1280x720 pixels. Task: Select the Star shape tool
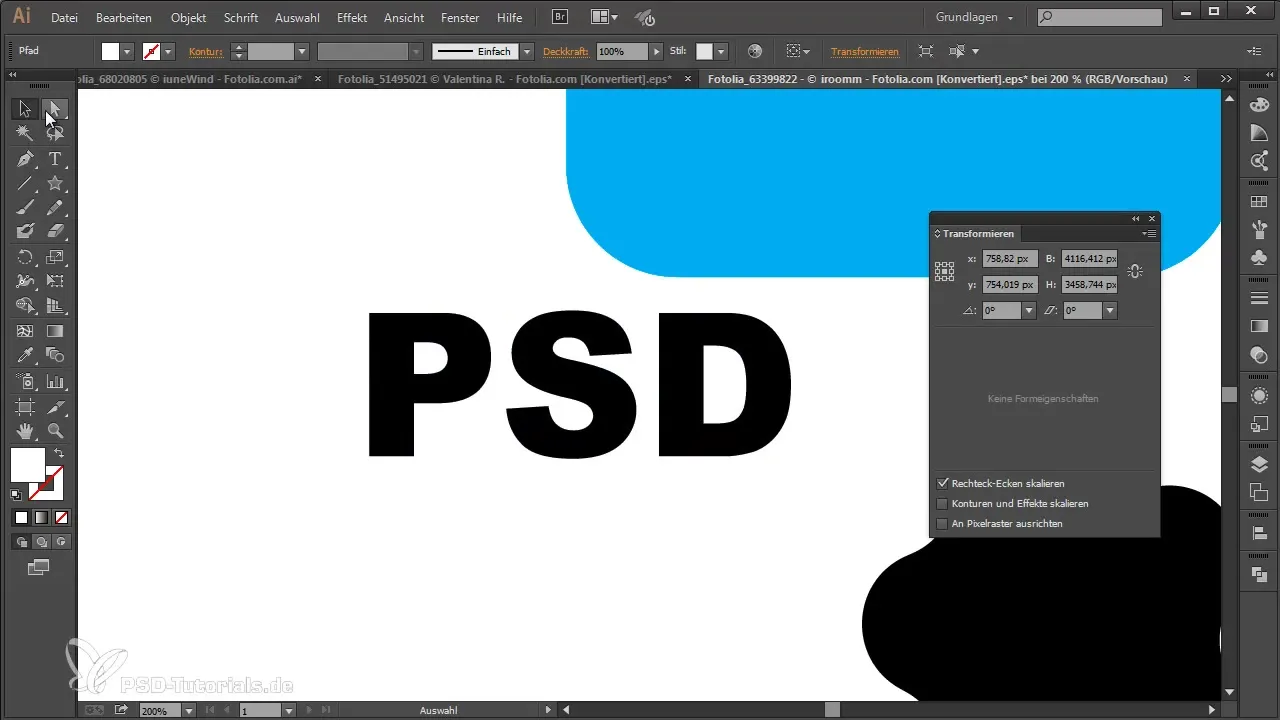[x=56, y=183]
